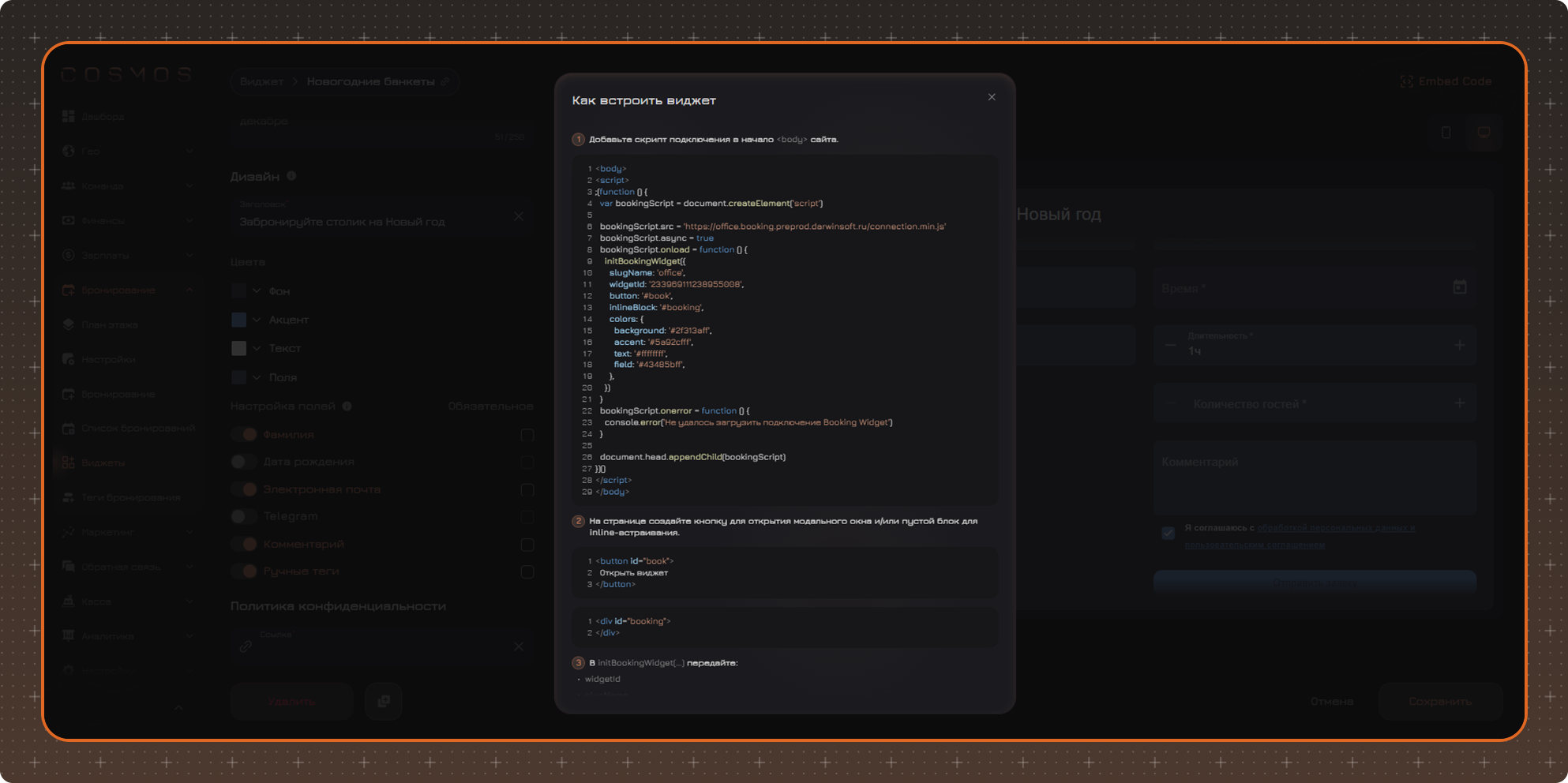Clear the Заголовок title field
Viewport: 1568px width, 783px height.
click(x=519, y=215)
